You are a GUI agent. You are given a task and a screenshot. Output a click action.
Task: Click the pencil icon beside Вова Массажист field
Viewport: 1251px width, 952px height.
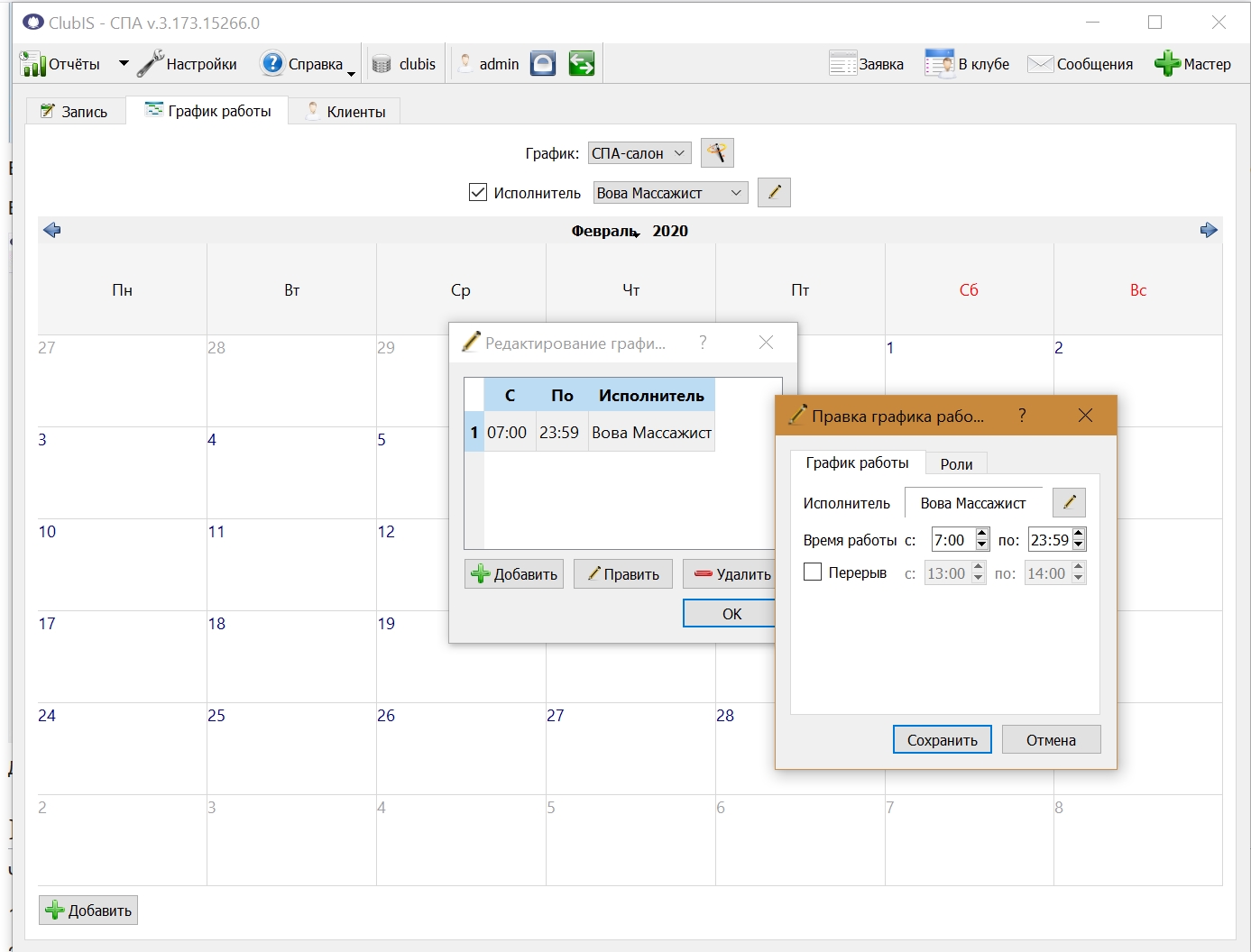pyautogui.click(x=1069, y=503)
